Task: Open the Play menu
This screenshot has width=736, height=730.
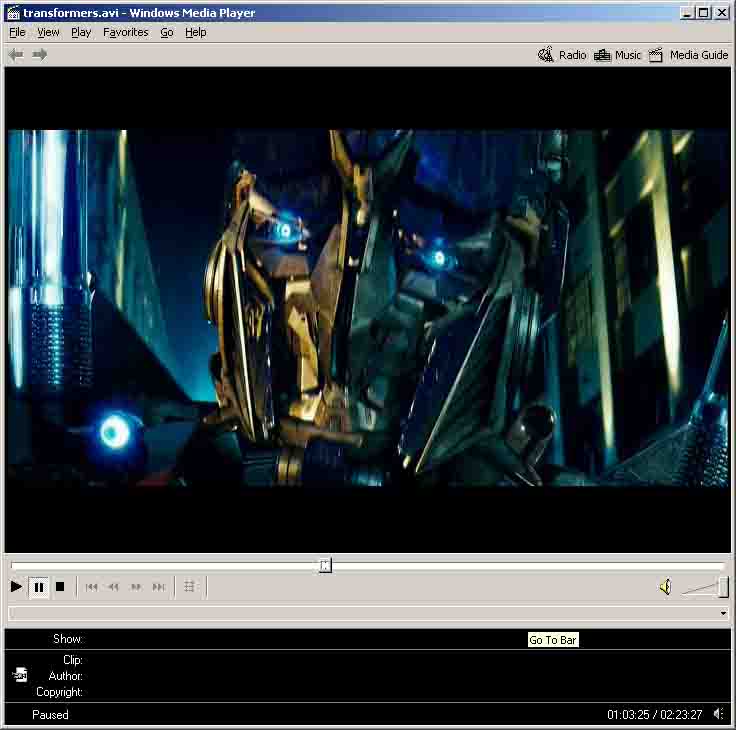Action: tap(81, 32)
